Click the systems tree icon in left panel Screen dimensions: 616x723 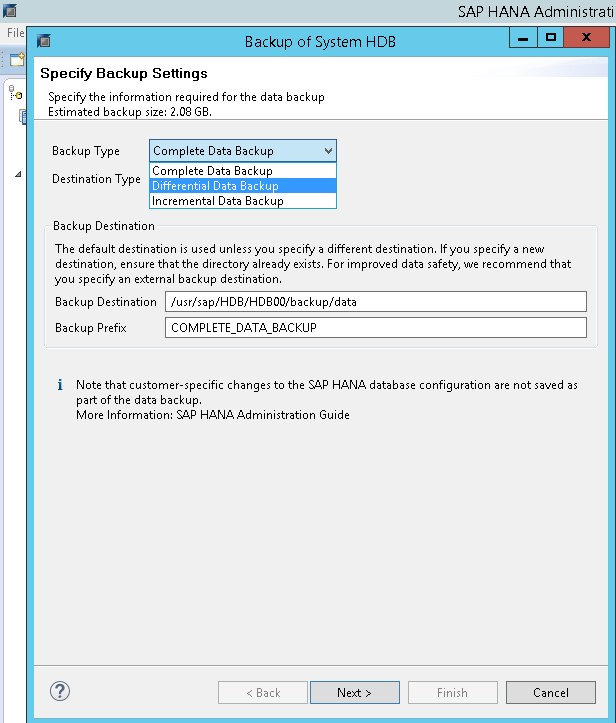point(16,93)
